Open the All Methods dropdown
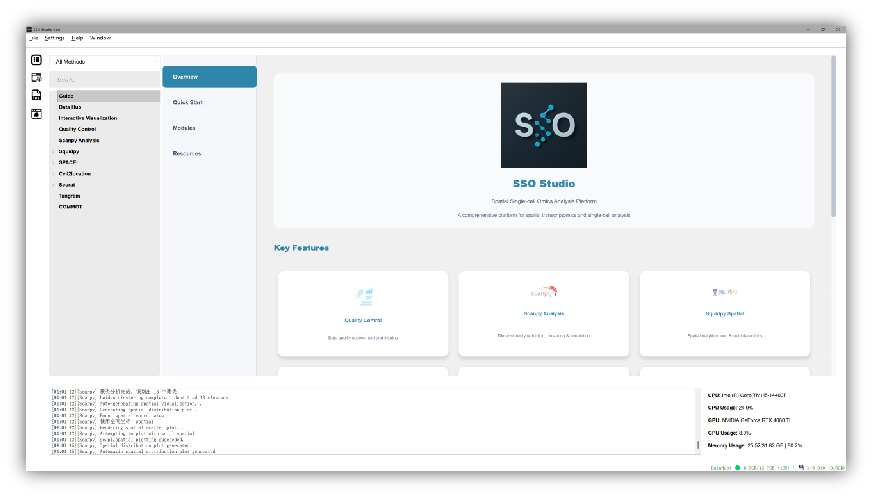Image resolution: width=873 pixels, height=499 pixels. tap(104, 61)
